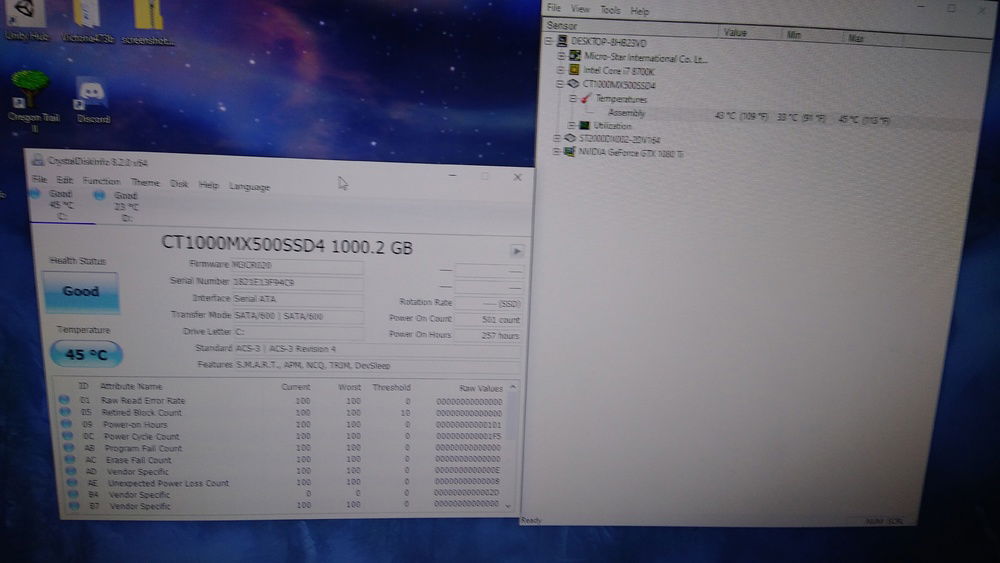Click status dot for Retired Block Count

[x=65, y=412]
